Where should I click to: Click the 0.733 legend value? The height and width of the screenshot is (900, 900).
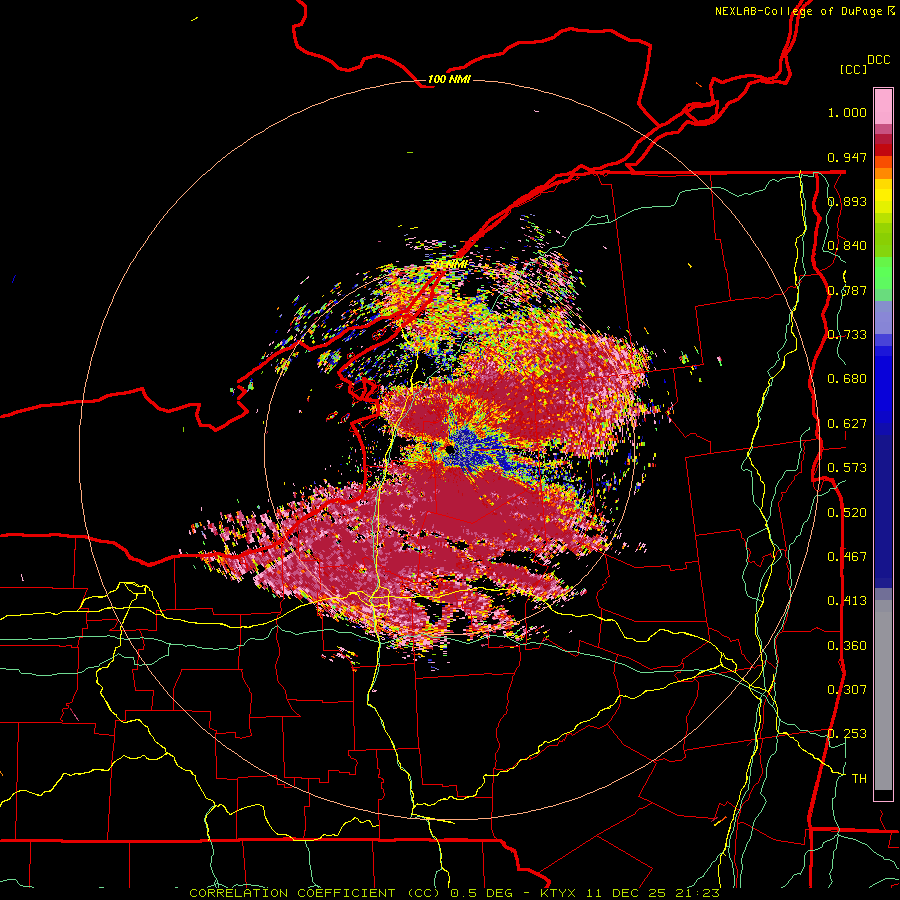tap(847, 335)
